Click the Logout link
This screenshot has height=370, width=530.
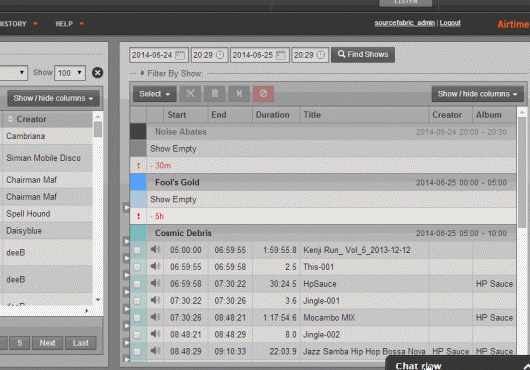(x=450, y=23)
